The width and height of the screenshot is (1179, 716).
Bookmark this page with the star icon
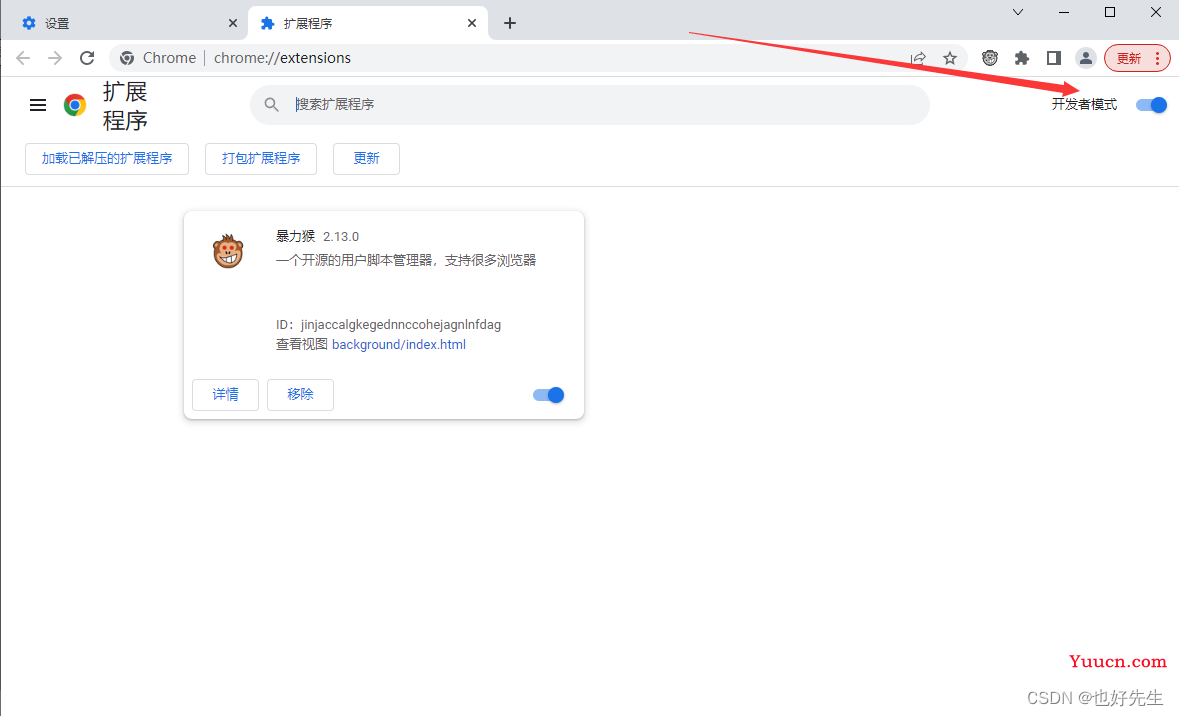(950, 58)
